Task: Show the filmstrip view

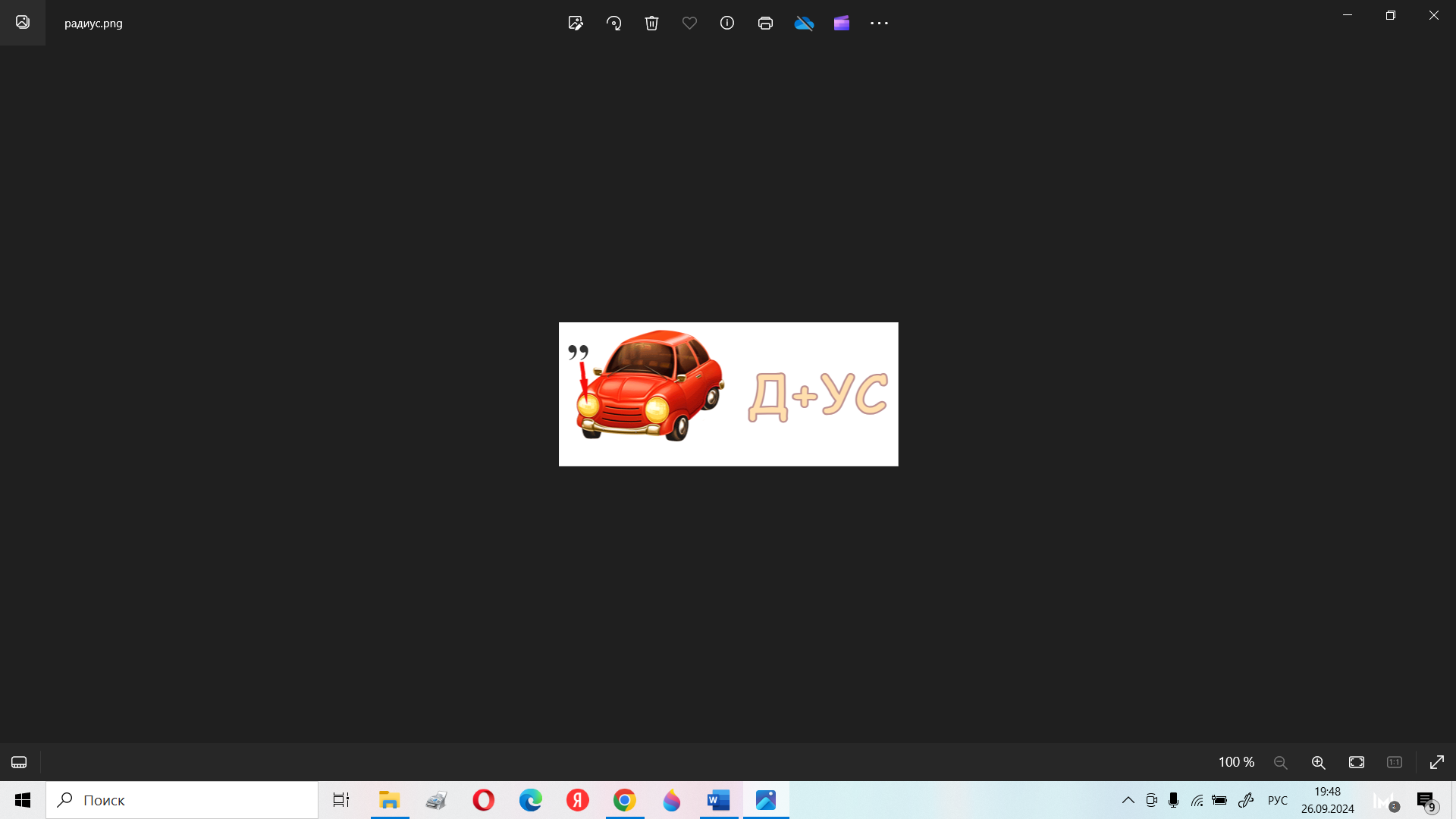Action: click(19, 762)
